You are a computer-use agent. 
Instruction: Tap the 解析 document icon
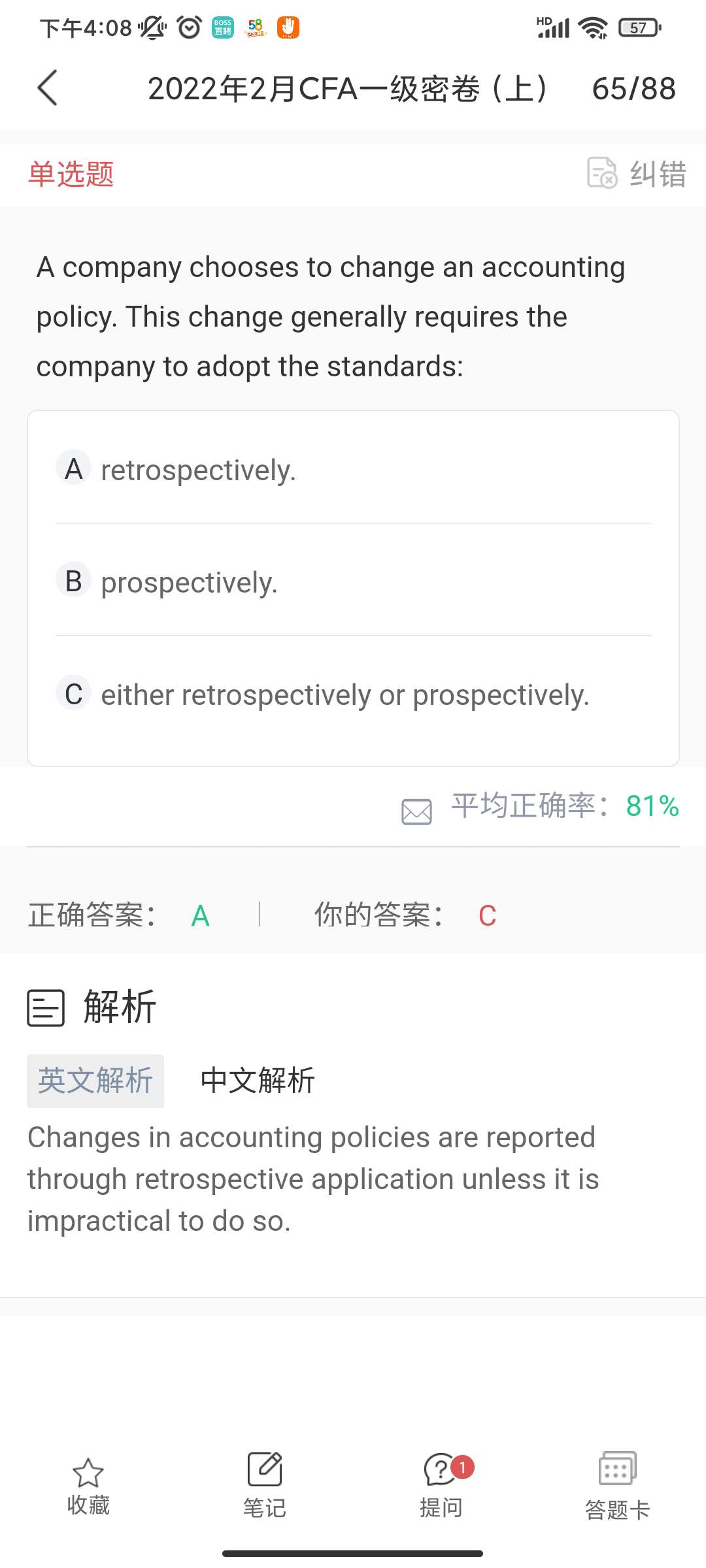[x=46, y=1008]
